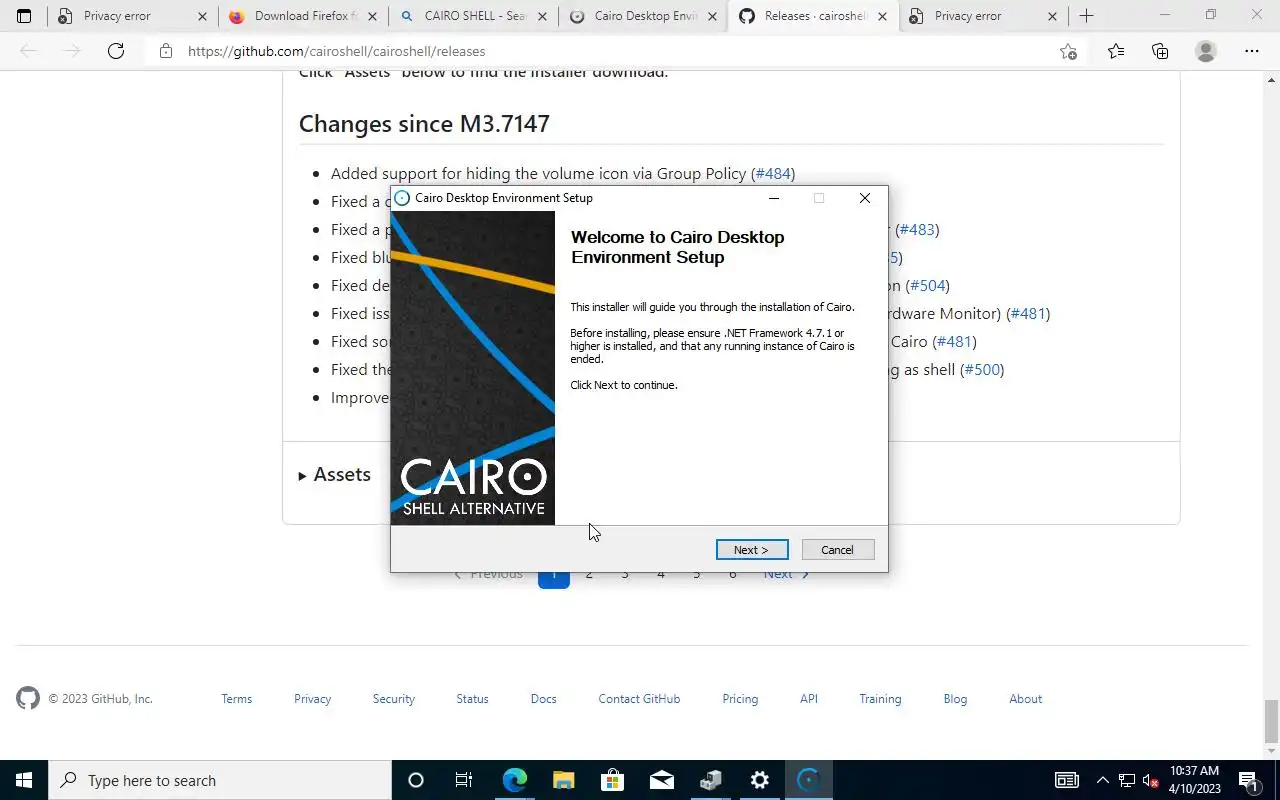This screenshot has height=800, width=1280.
Task: Open the Training footer link
Action: tap(880, 699)
